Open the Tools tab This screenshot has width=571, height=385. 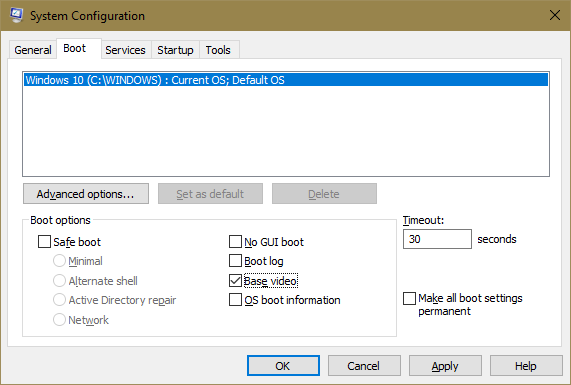pyautogui.click(x=218, y=50)
